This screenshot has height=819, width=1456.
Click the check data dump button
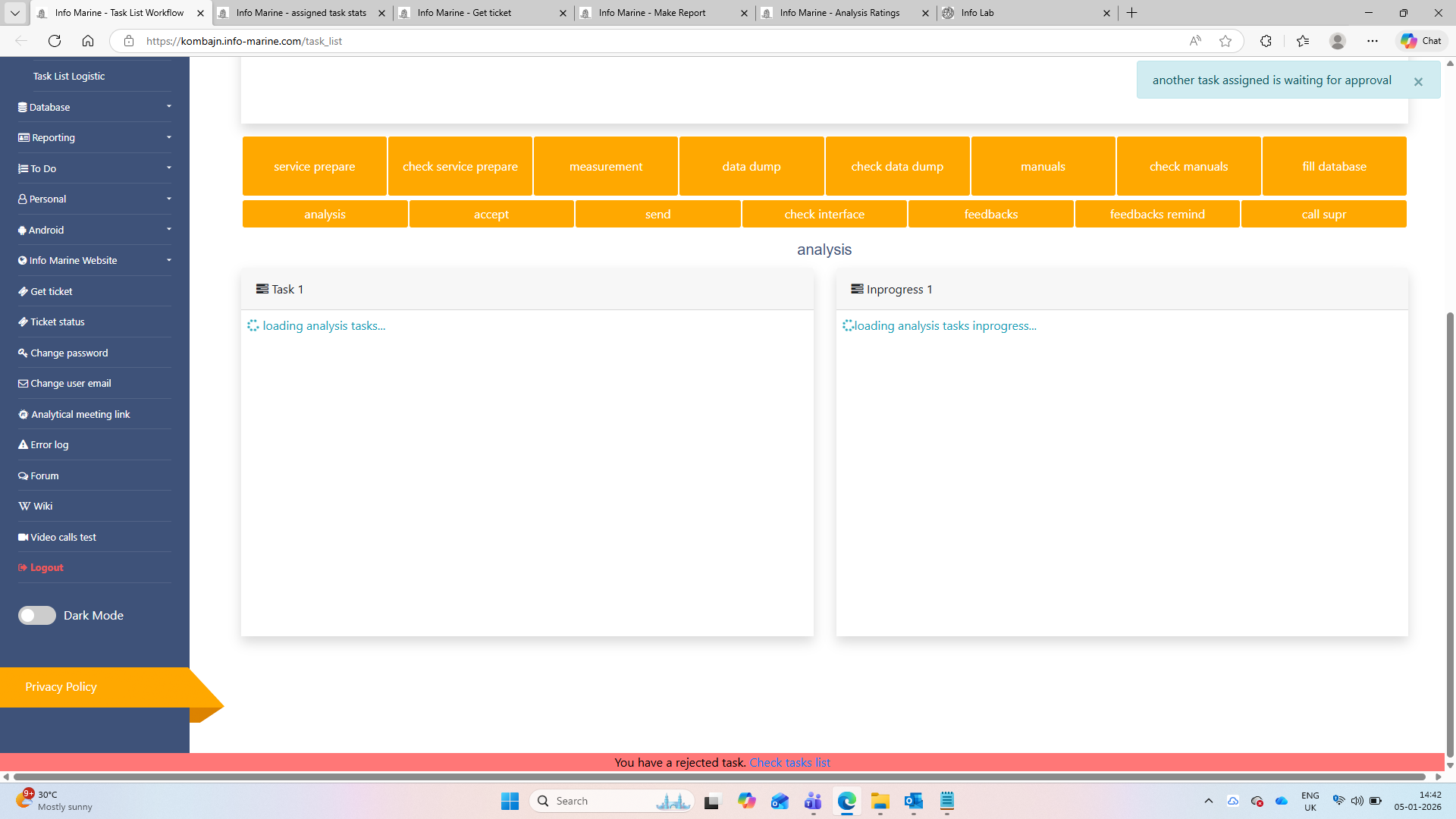(x=897, y=167)
